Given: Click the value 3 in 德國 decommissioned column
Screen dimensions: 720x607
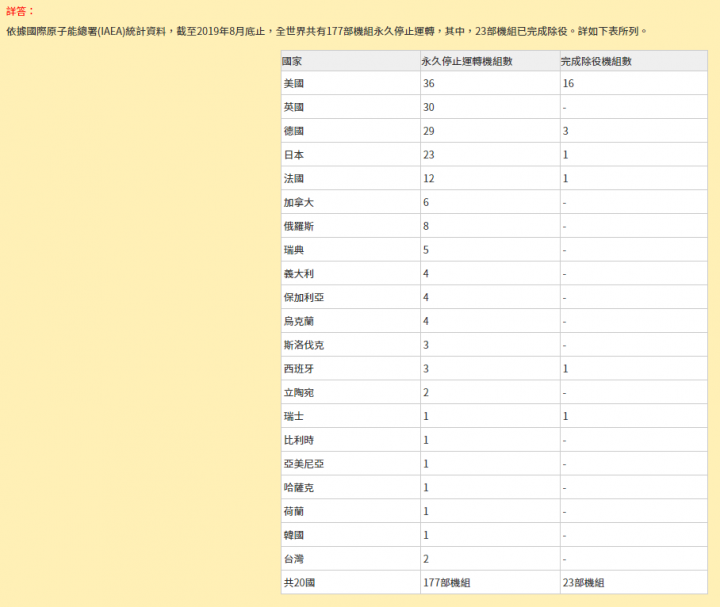Looking at the screenshot, I should click(566, 131).
